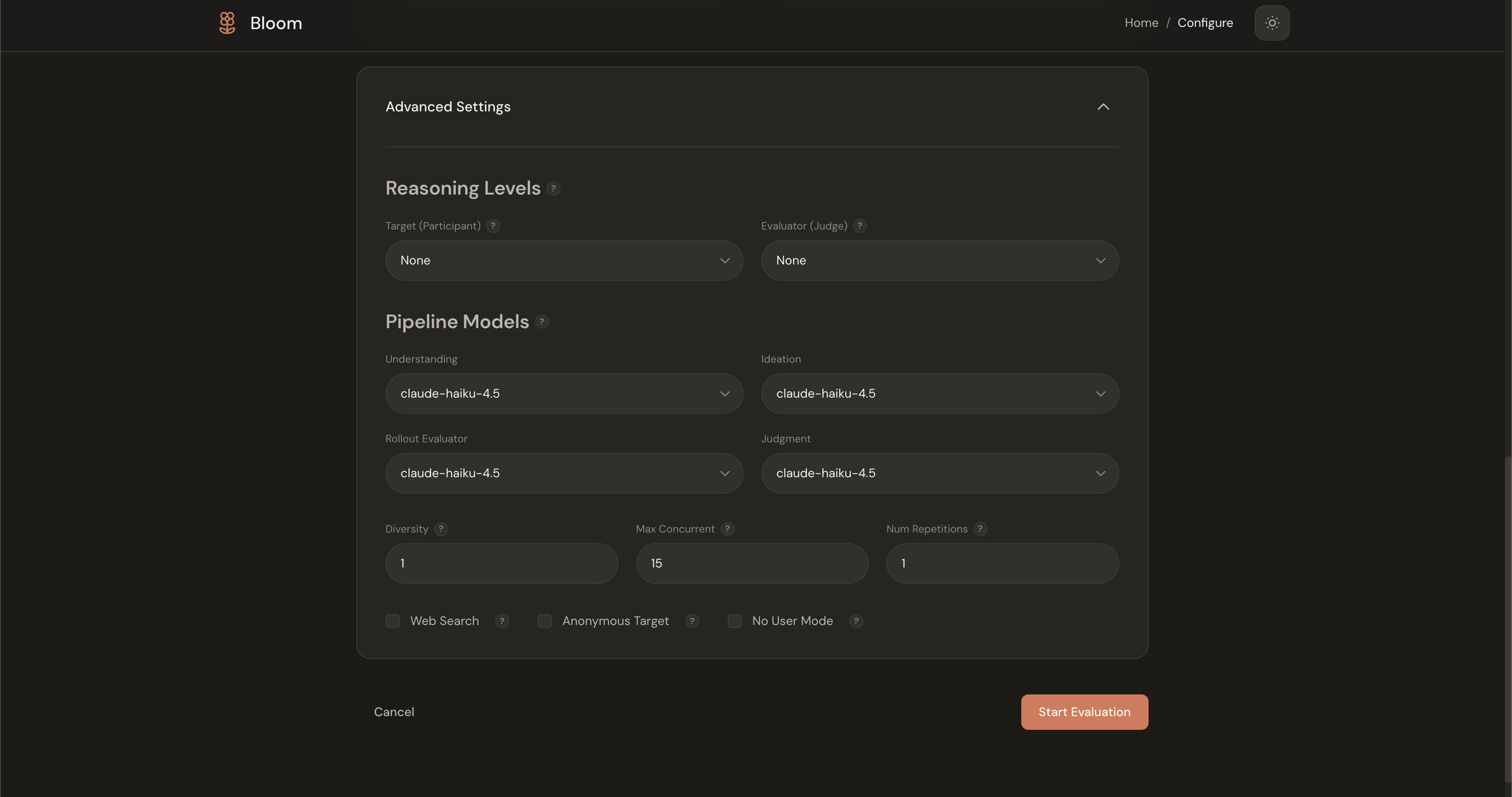Enable the Web Search checkbox
Screen dimensions: 1512x797
[x=393, y=621]
